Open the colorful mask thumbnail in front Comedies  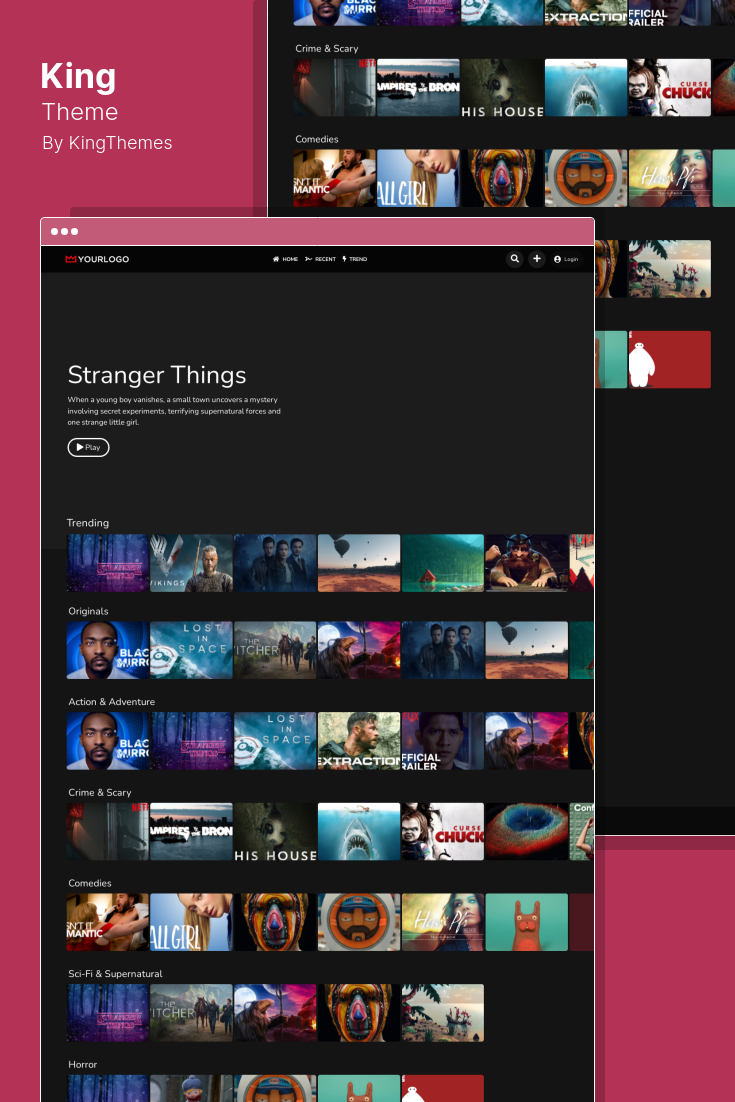(275, 922)
